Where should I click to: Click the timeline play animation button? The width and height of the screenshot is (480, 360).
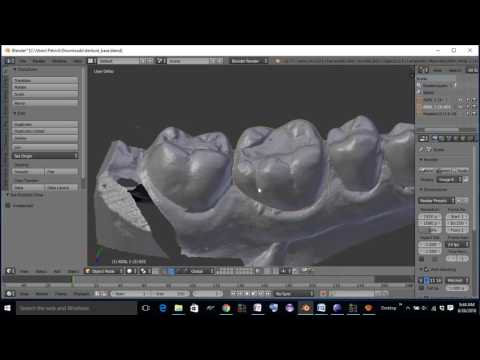click(254, 294)
